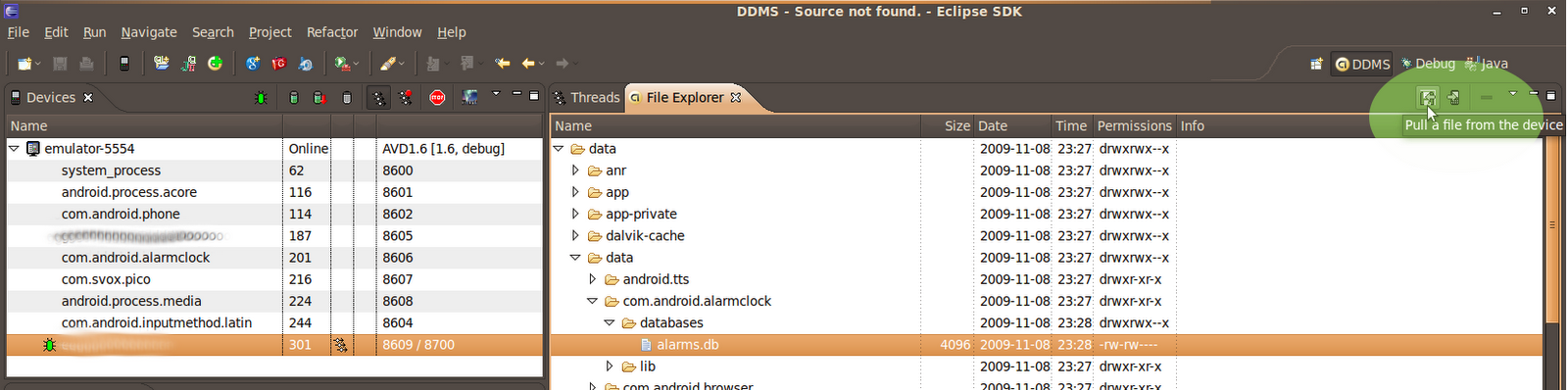Click the New file wizard toolbar icon

[x=24, y=64]
